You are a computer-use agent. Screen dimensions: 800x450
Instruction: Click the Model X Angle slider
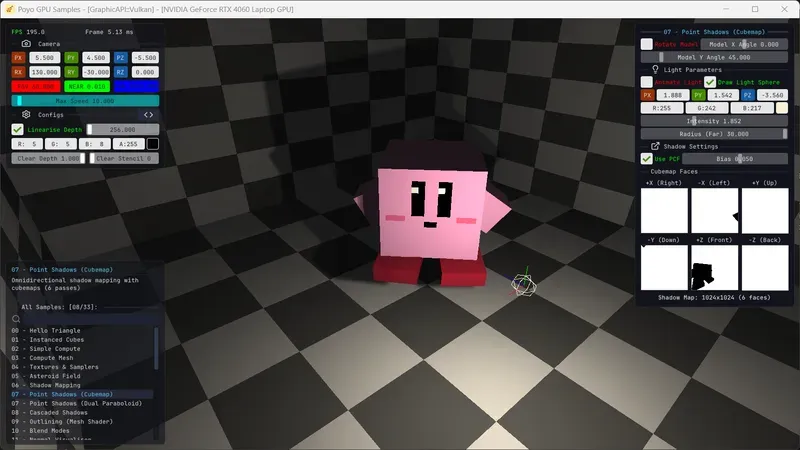[x=744, y=44]
